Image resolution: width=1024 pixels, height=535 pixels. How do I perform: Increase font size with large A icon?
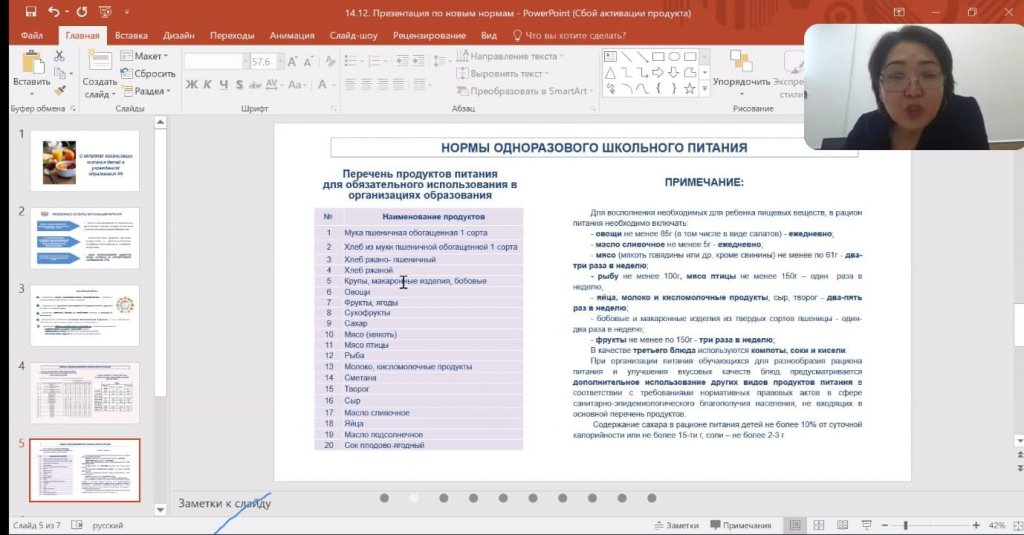coord(292,61)
